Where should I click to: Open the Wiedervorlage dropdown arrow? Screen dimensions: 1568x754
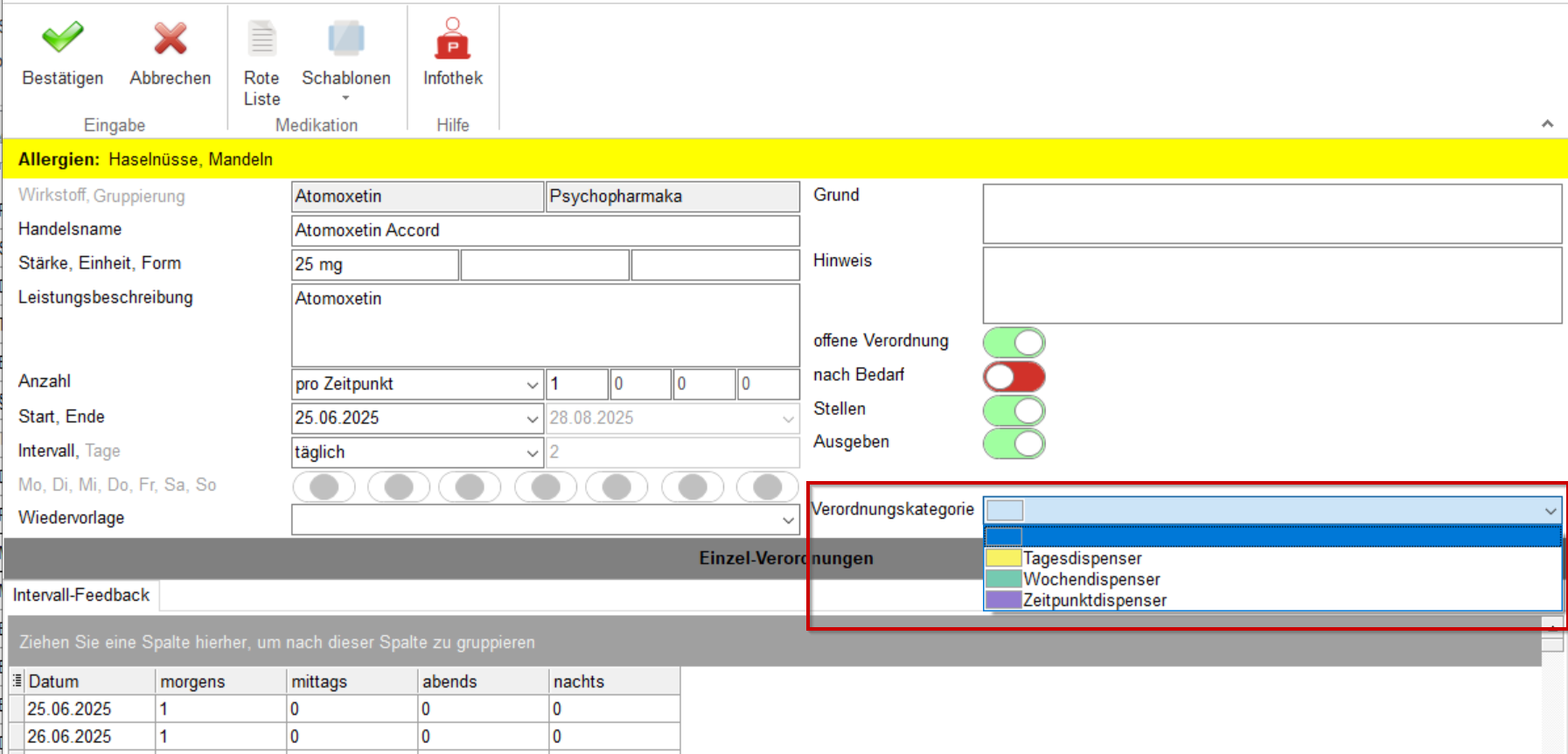pos(788,520)
